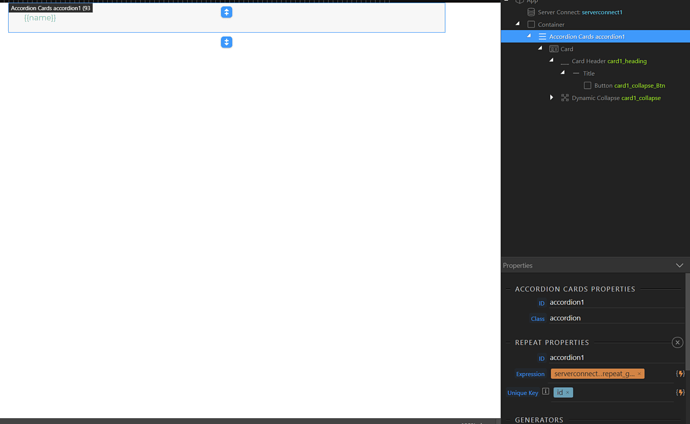Click the Server Connect database icon
Screen dimensions: 690x424
click(531, 12)
